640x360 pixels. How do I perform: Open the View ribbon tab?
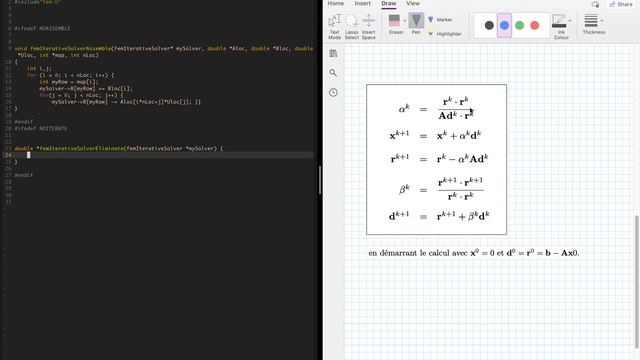pos(413,3)
